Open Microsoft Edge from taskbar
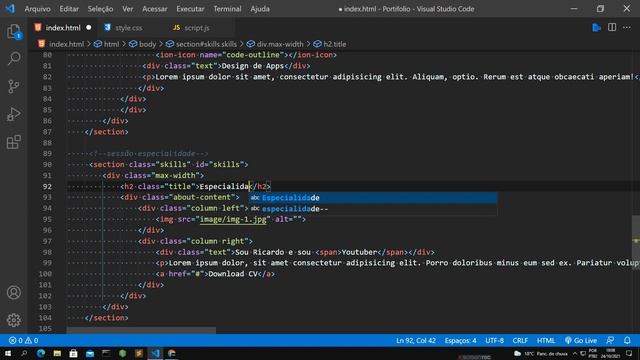Viewport: 640px width, 360px height. pyautogui.click(x=41, y=353)
